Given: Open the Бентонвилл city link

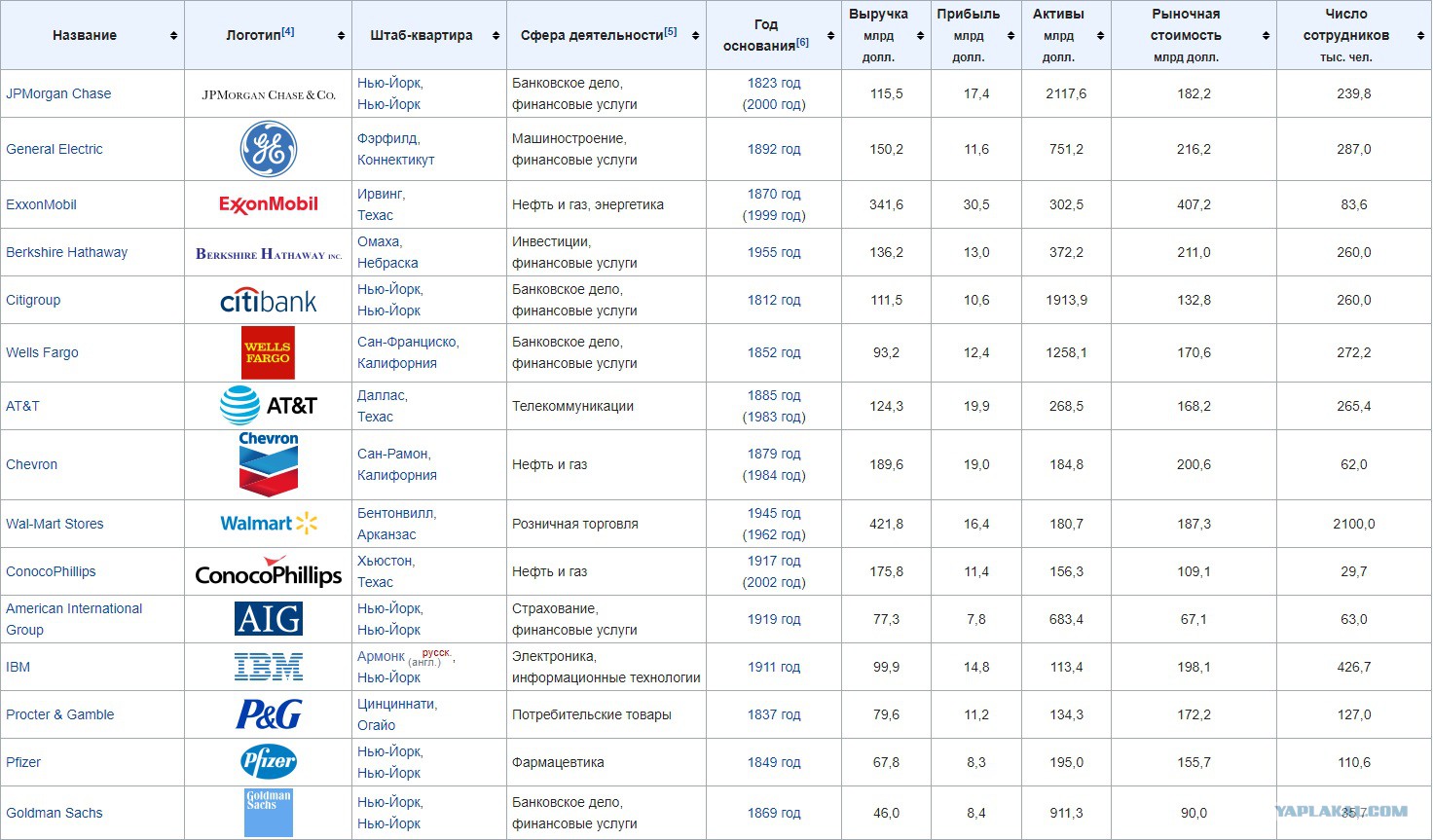Looking at the screenshot, I should pyautogui.click(x=396, y=513).
